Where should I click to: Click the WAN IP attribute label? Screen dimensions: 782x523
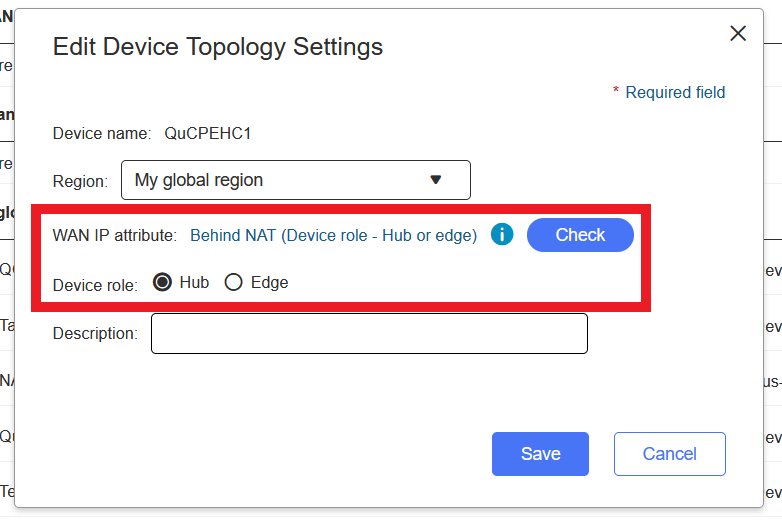(115, 235)
